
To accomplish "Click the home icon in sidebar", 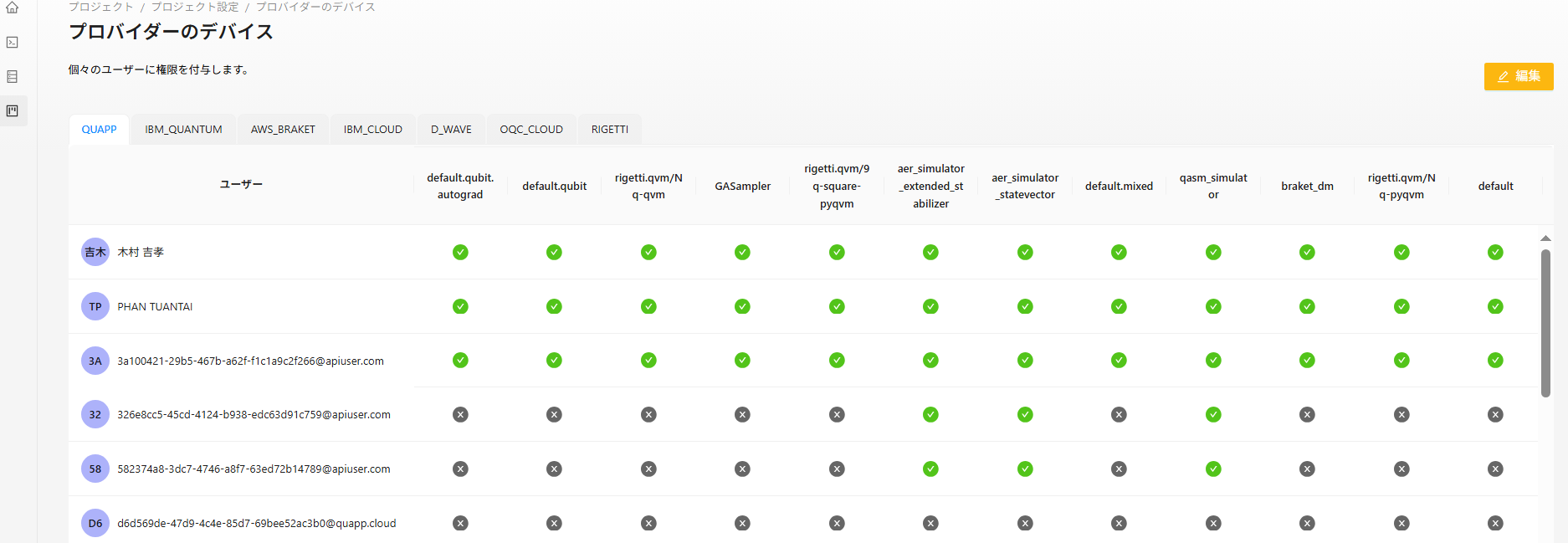I will [13, 8].
